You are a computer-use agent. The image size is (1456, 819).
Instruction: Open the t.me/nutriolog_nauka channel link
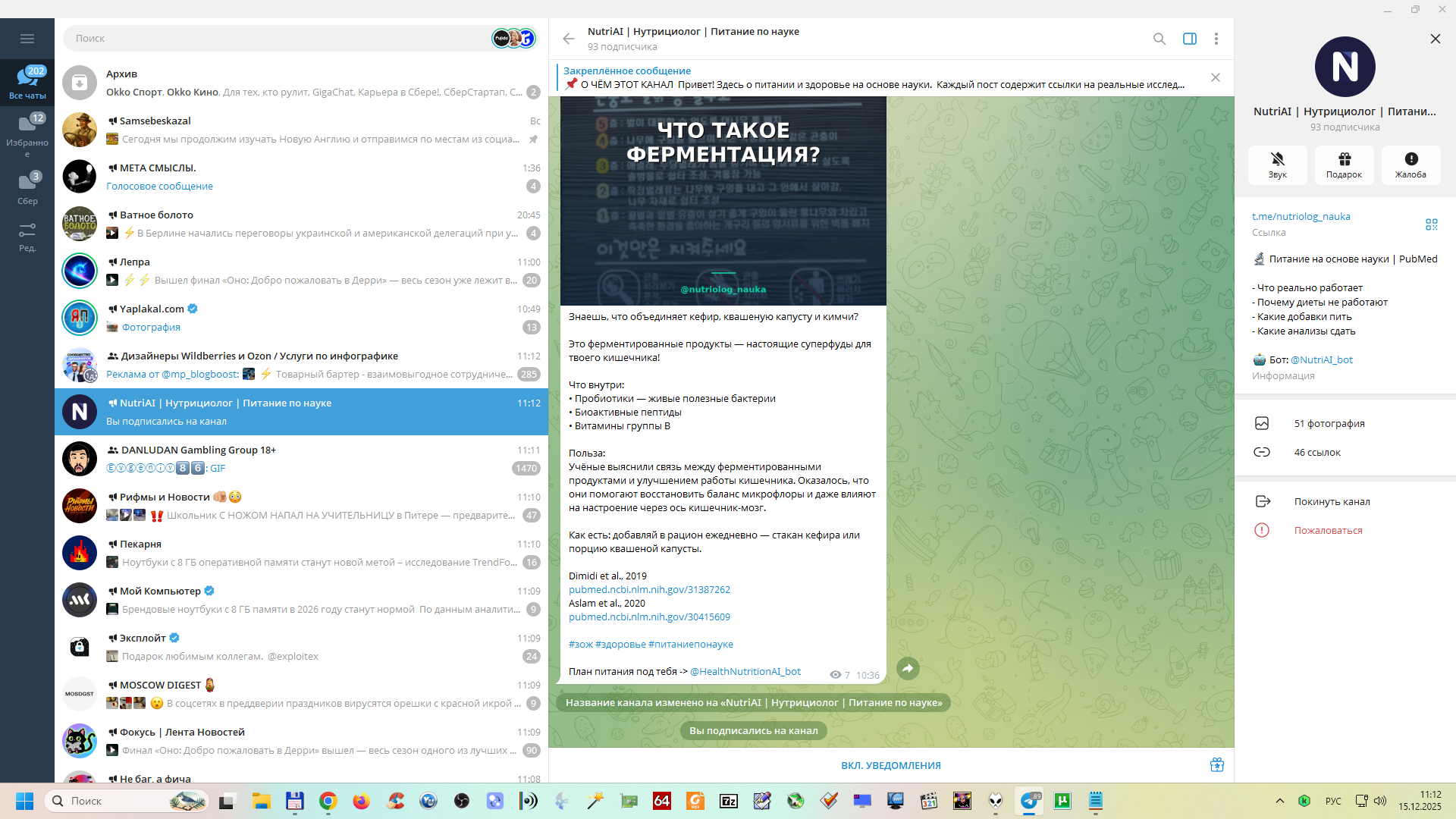[1301, 216]
